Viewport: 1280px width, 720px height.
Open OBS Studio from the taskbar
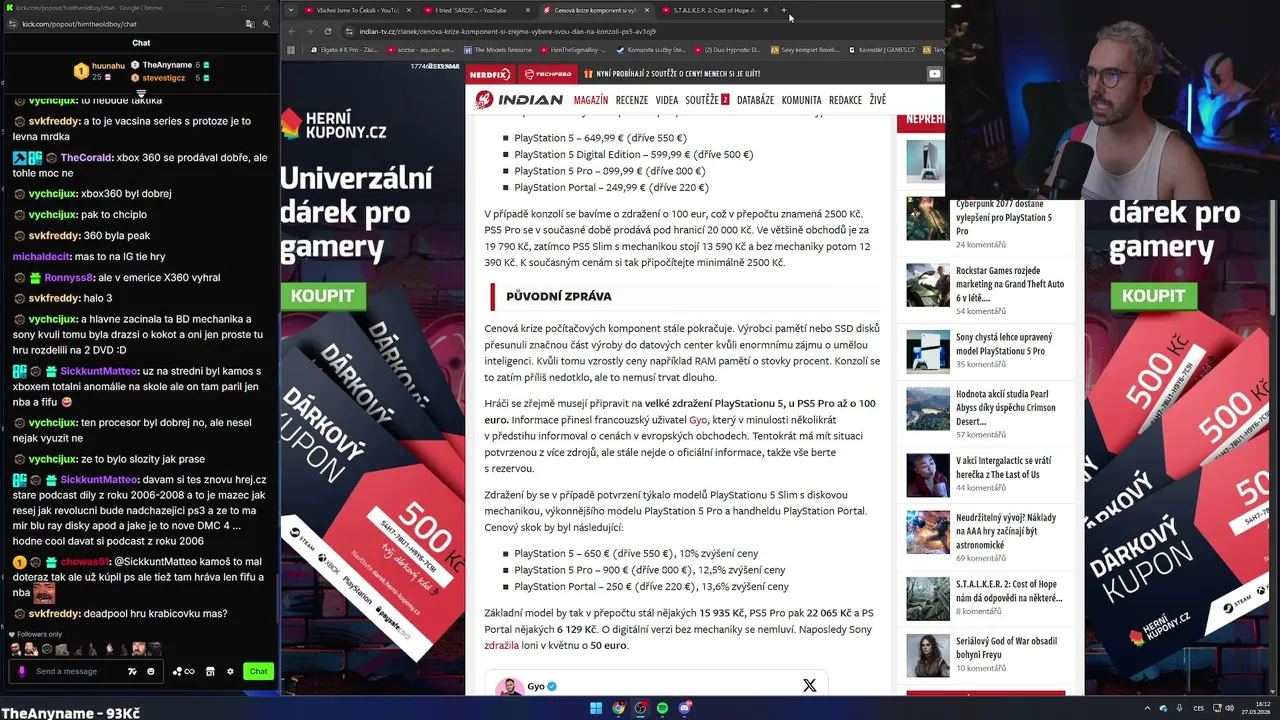coord(641,708)
